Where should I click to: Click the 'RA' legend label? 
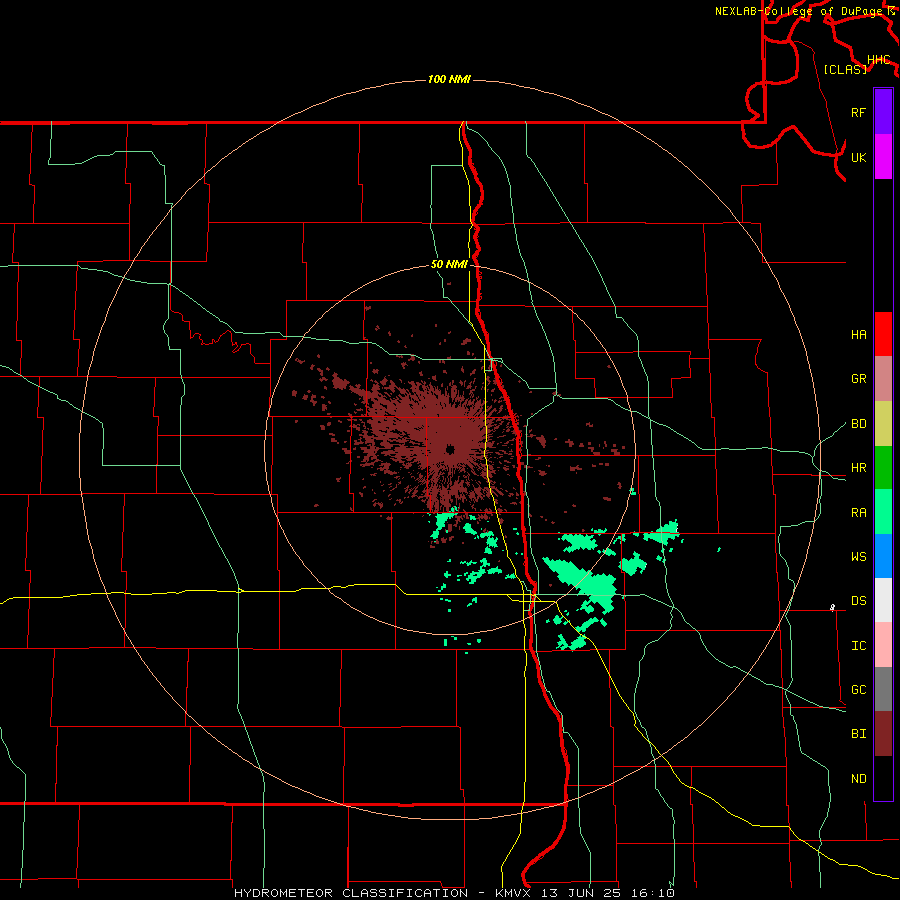coord(858,513)
